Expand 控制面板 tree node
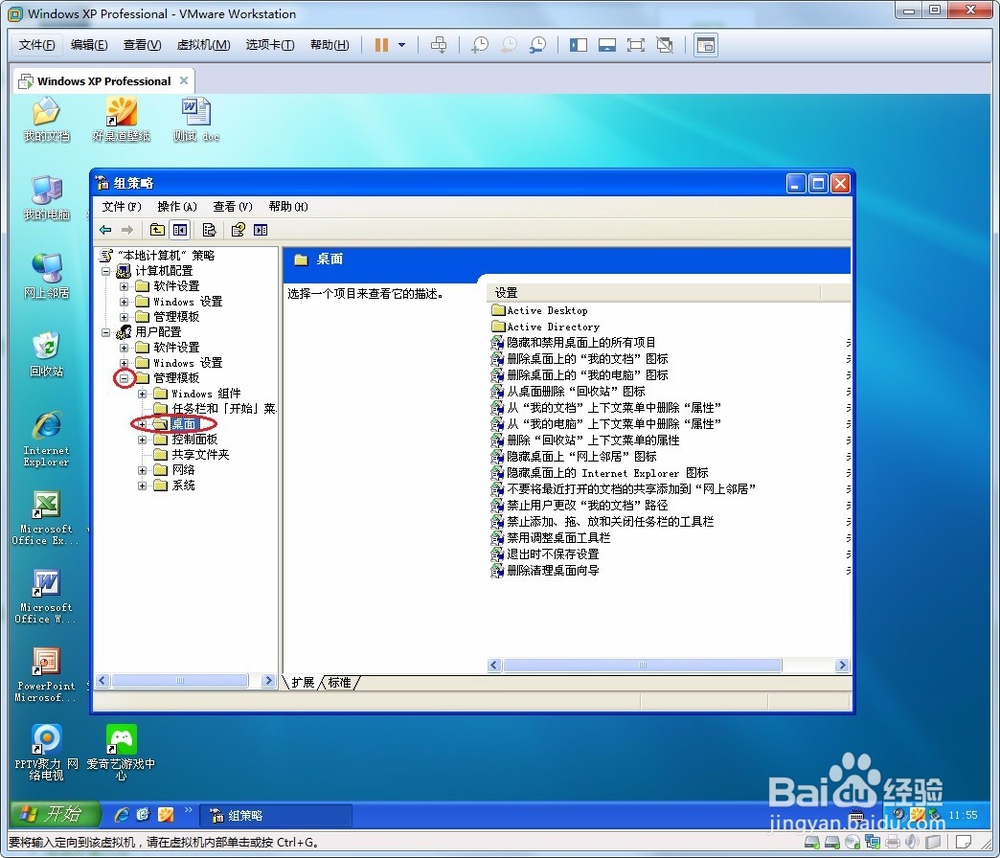This screenshot has width=1000, height=858. [143, 440]
